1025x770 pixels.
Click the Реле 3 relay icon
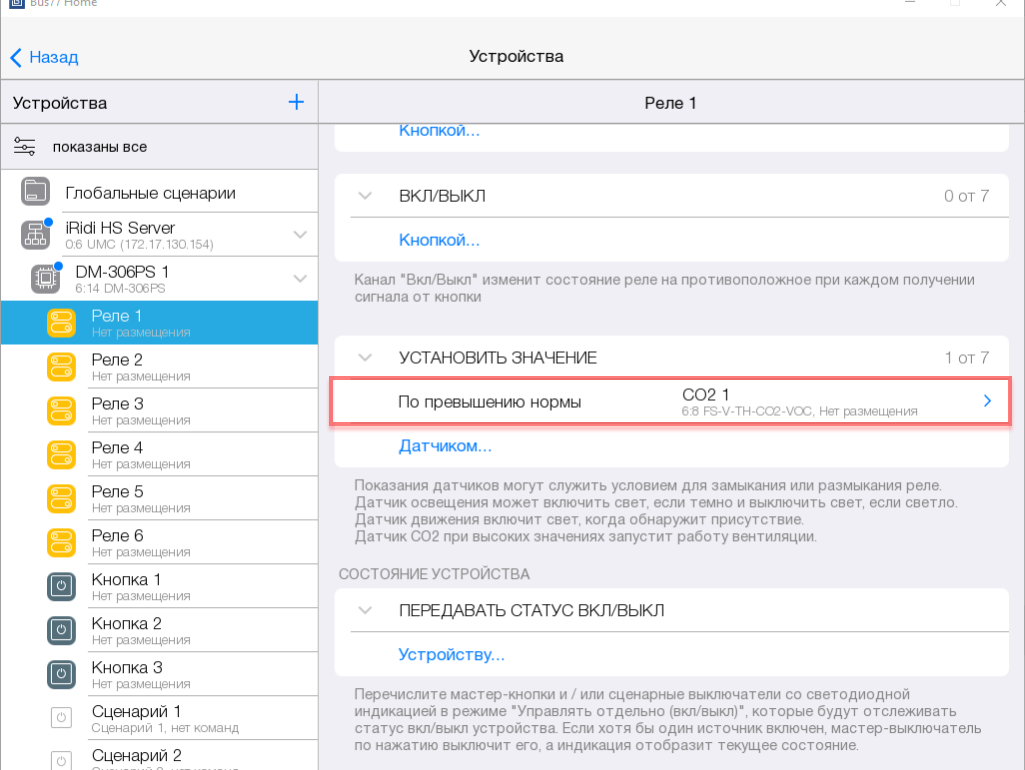[62, 410]
